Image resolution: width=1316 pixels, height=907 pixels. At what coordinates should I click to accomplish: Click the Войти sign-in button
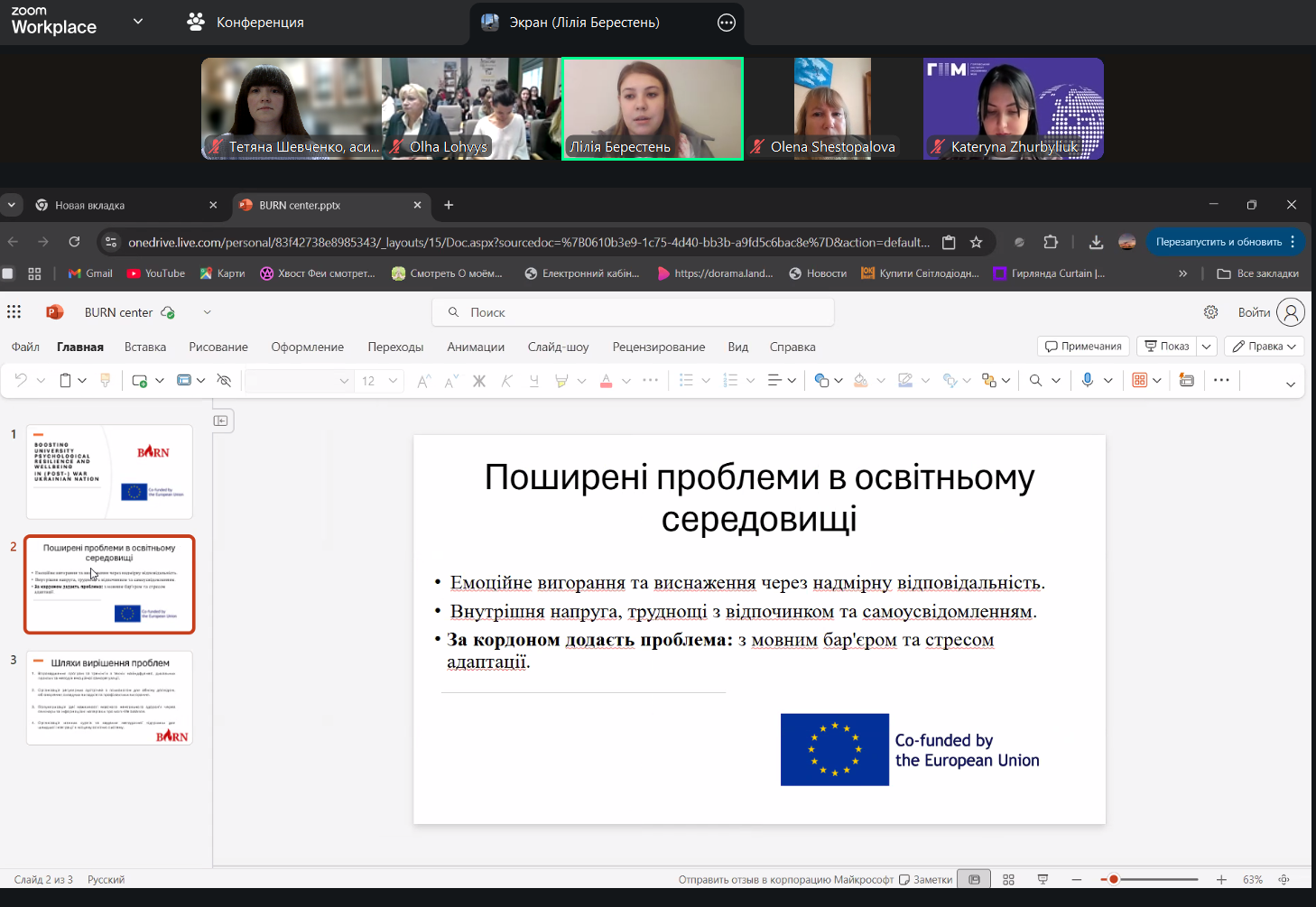1254,312
